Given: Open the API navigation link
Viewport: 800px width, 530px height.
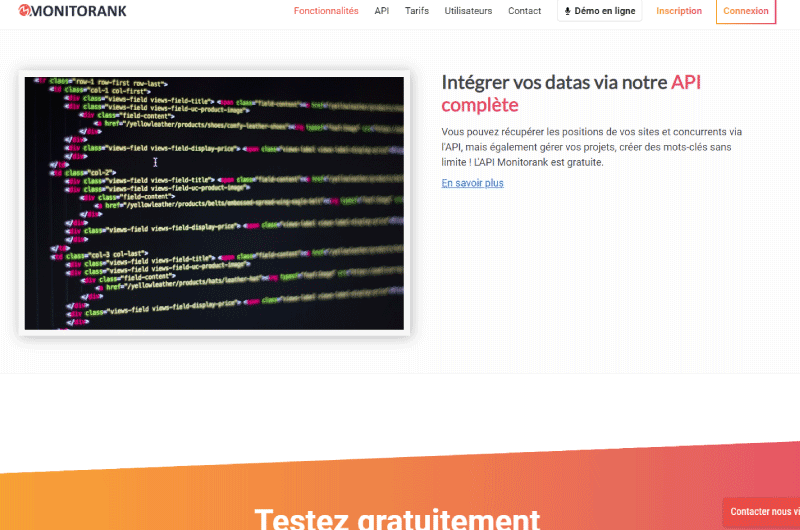Looking at the screenshot, I should tap(382, 11).
